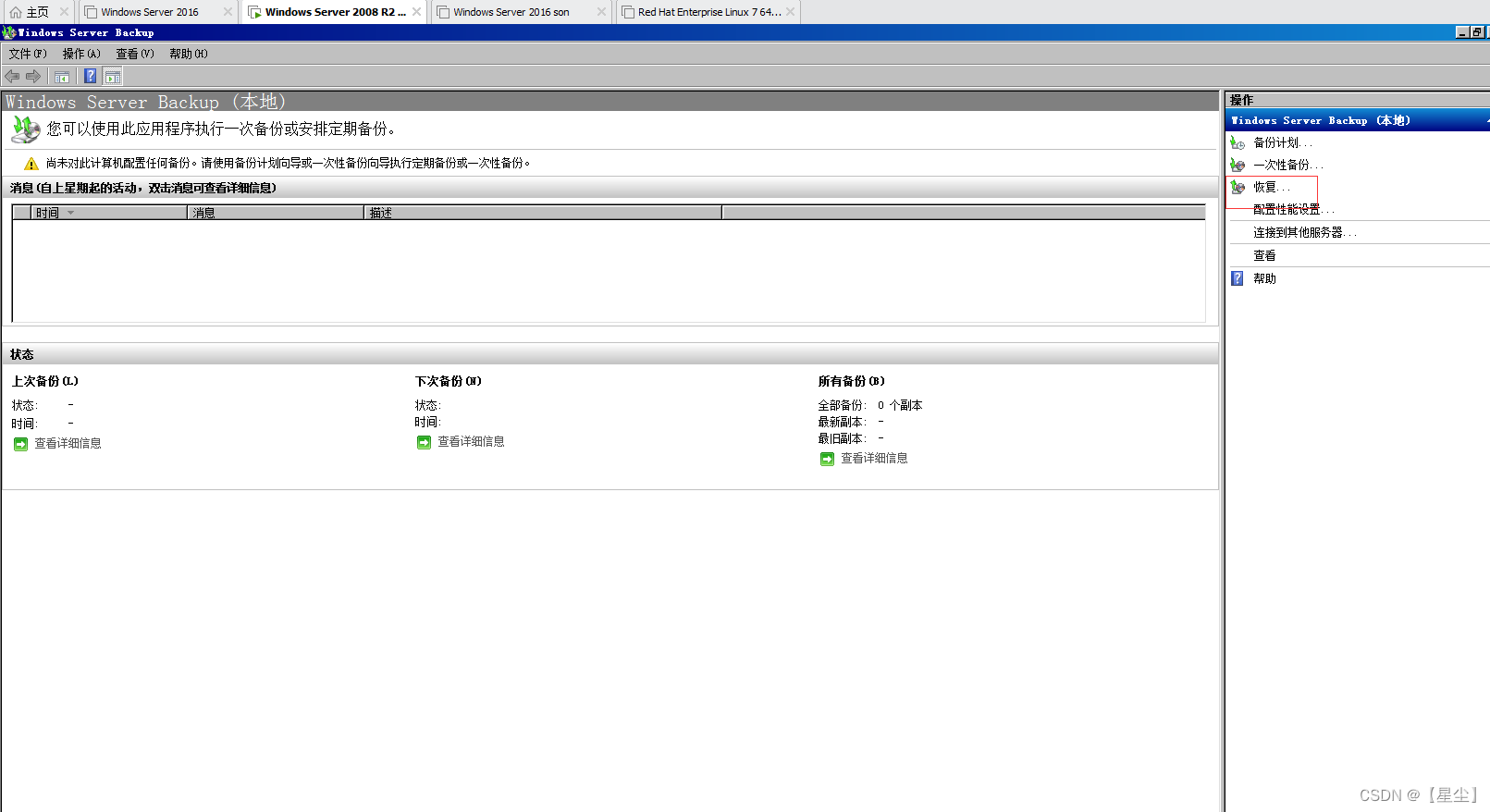The height and width of the screenshot is (812, 1490).
Task: Click the Back arrow toolbar icon
Action: pos(12,77)
